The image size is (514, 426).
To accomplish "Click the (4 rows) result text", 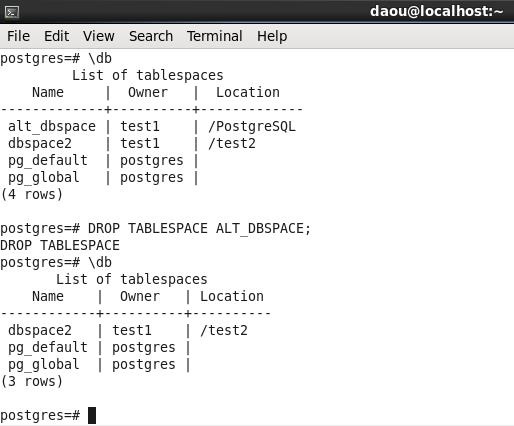I will pos(32,194).
